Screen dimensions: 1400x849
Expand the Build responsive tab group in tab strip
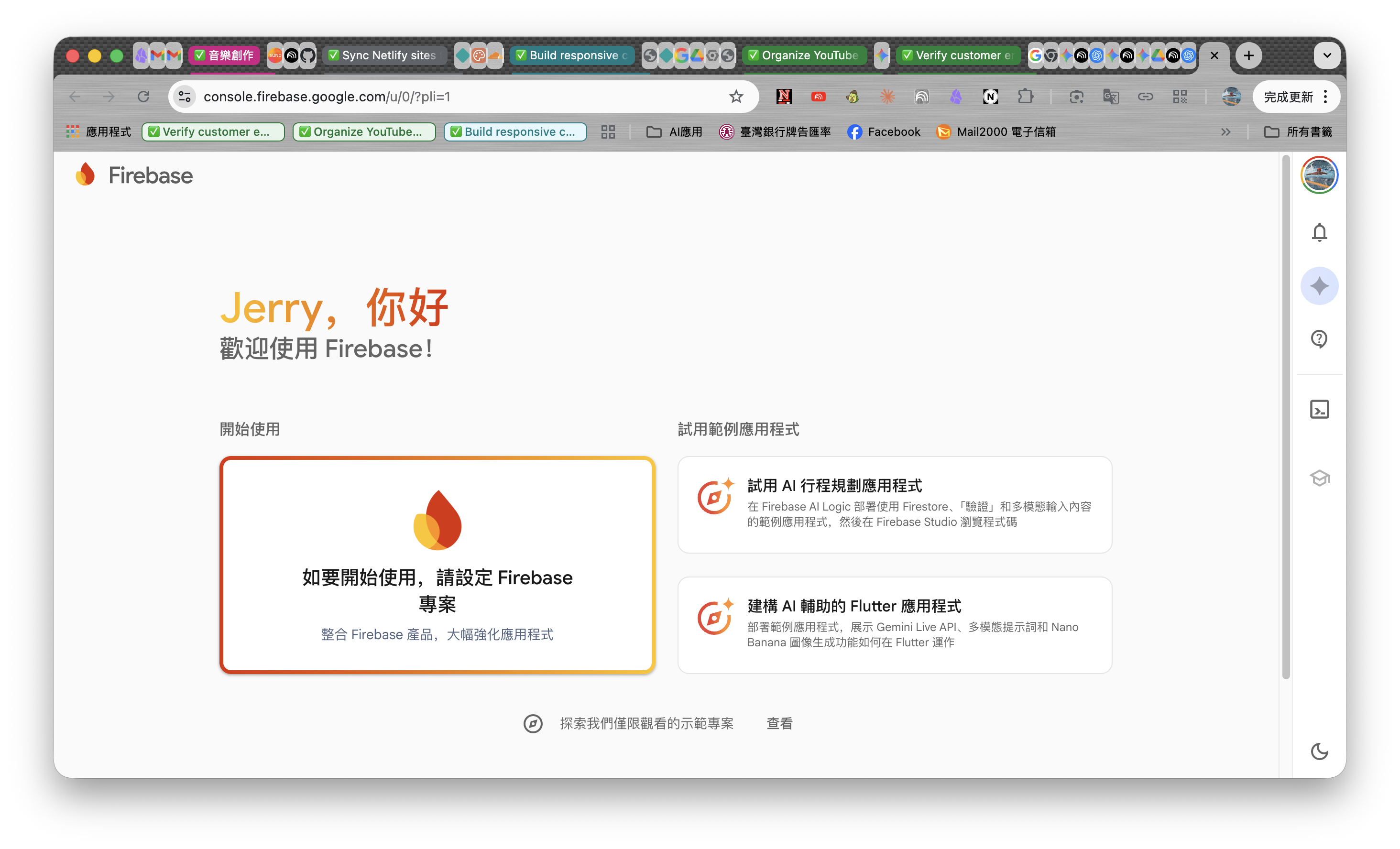pos(573,55)
